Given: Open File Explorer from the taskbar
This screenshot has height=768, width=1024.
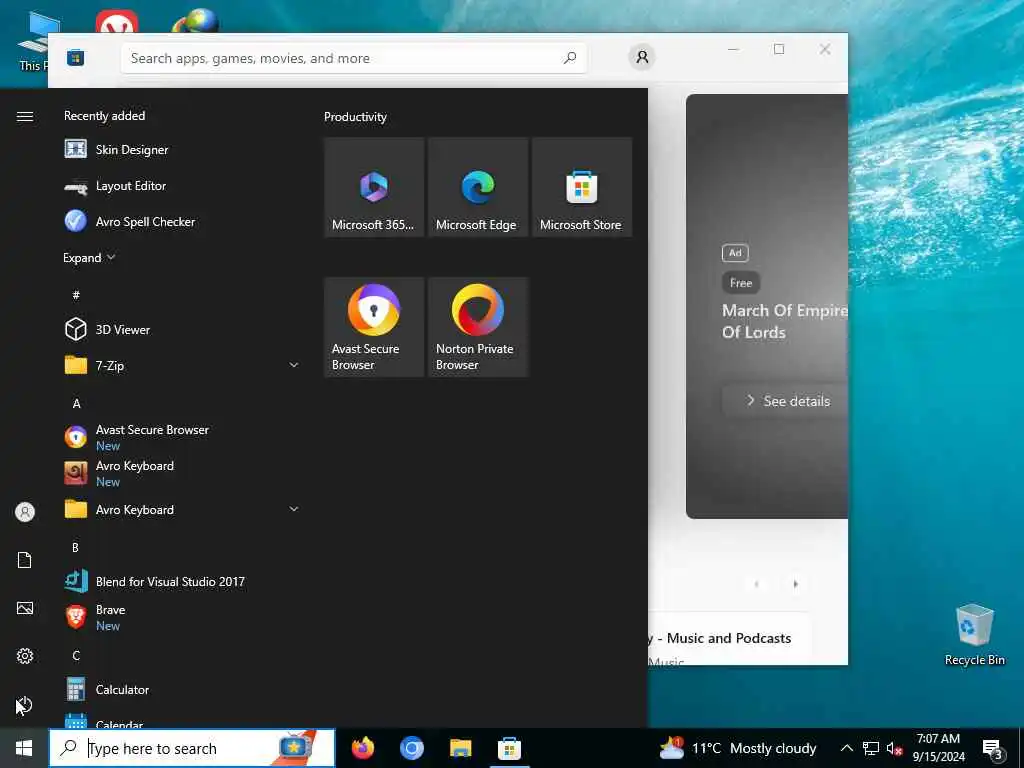Looking at the screenshot, I should coord(460,748).
